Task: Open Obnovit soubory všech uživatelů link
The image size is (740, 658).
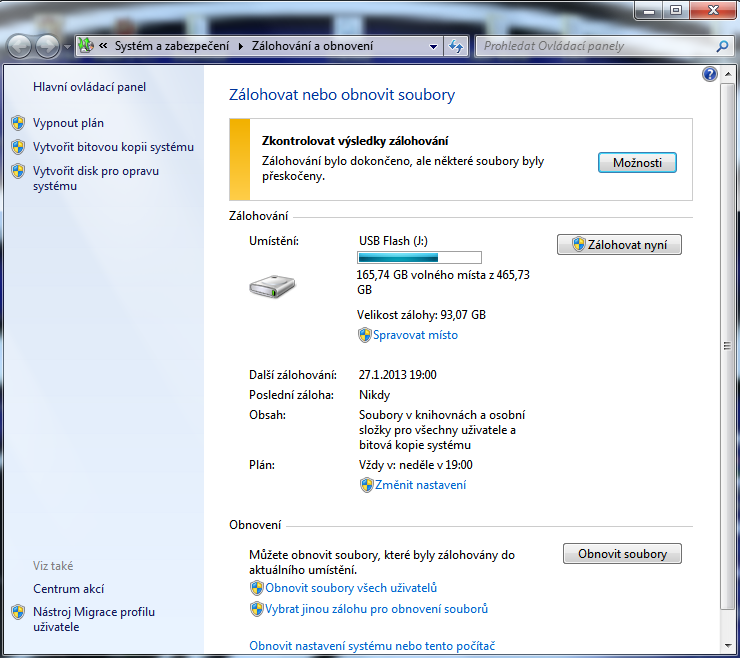Action: pyautogui.click(x=351, y=588)
